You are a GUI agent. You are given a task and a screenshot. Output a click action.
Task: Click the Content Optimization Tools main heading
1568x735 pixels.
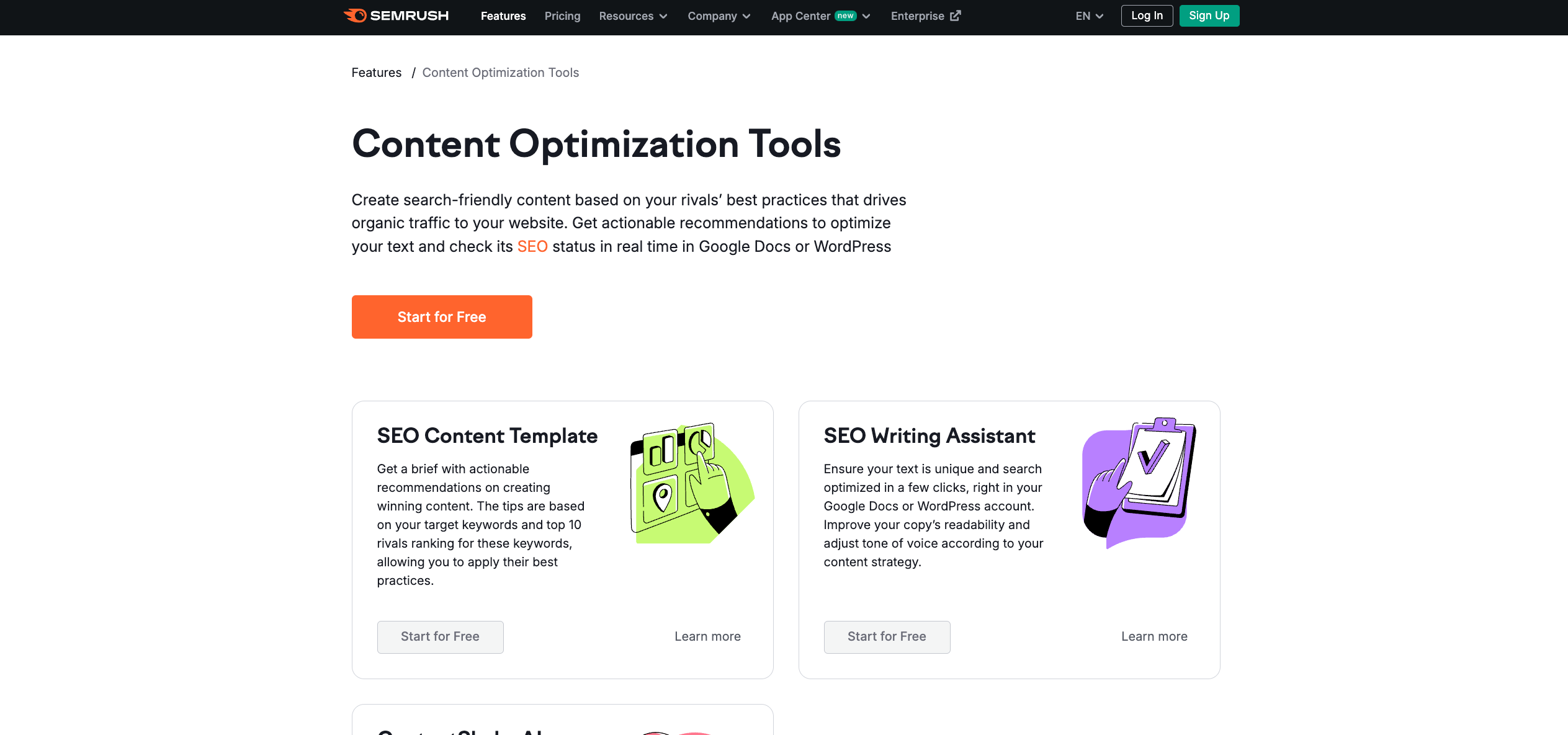(x=596, y=144)
